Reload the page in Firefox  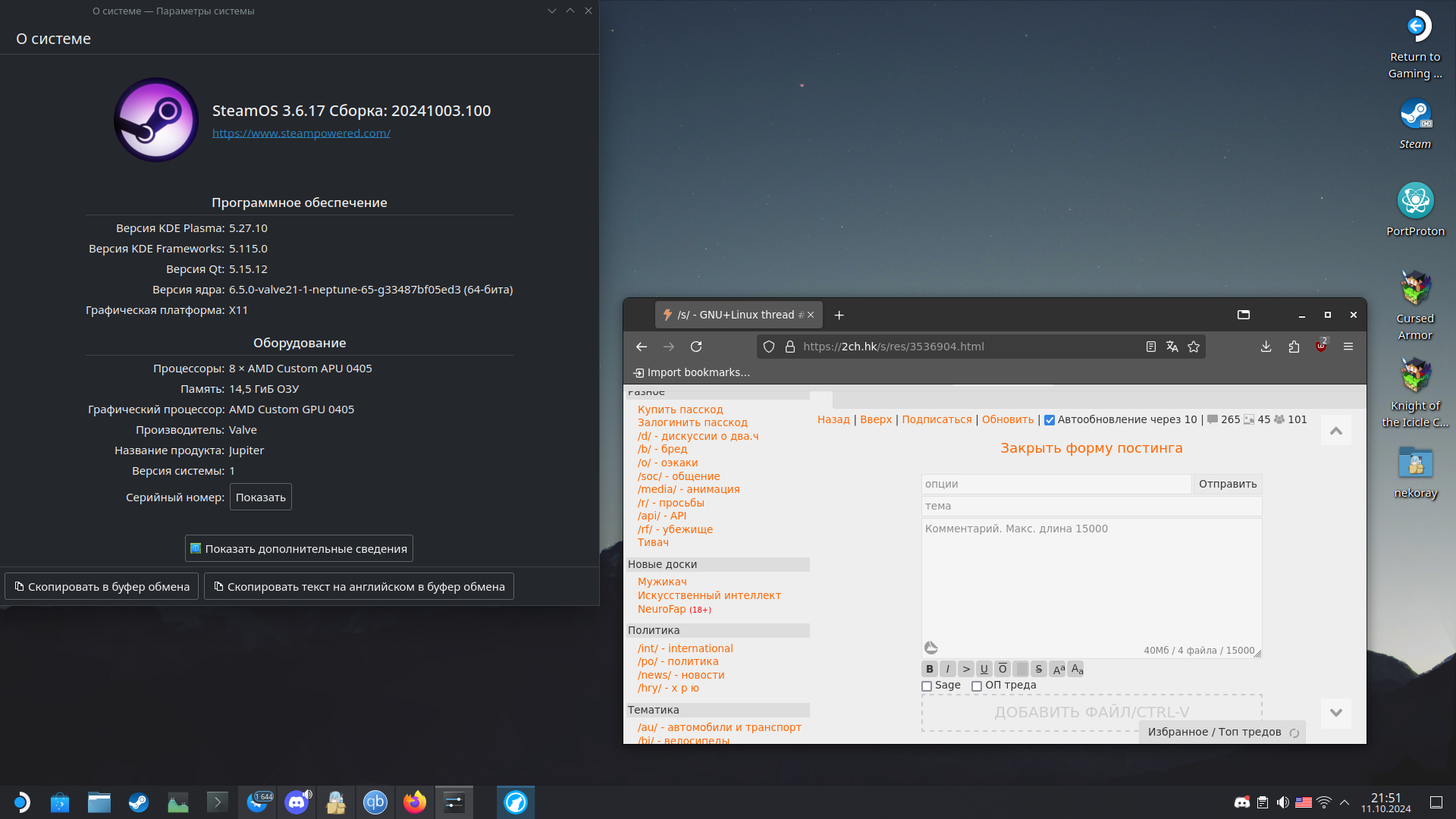pos(696,347)
